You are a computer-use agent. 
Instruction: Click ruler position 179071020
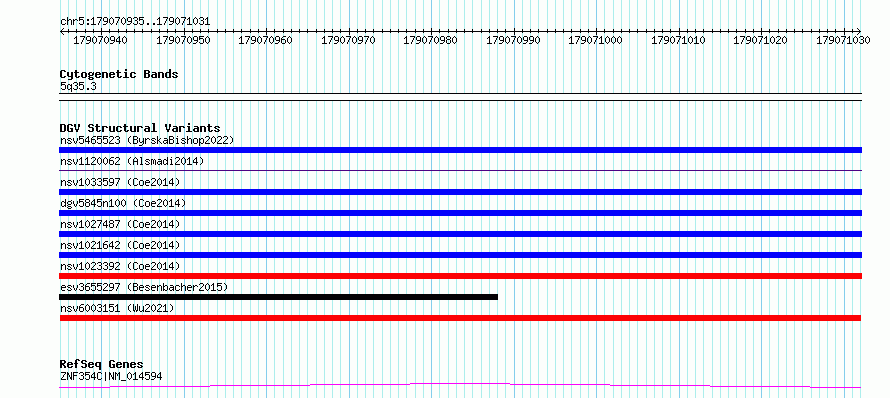point(761,40)
